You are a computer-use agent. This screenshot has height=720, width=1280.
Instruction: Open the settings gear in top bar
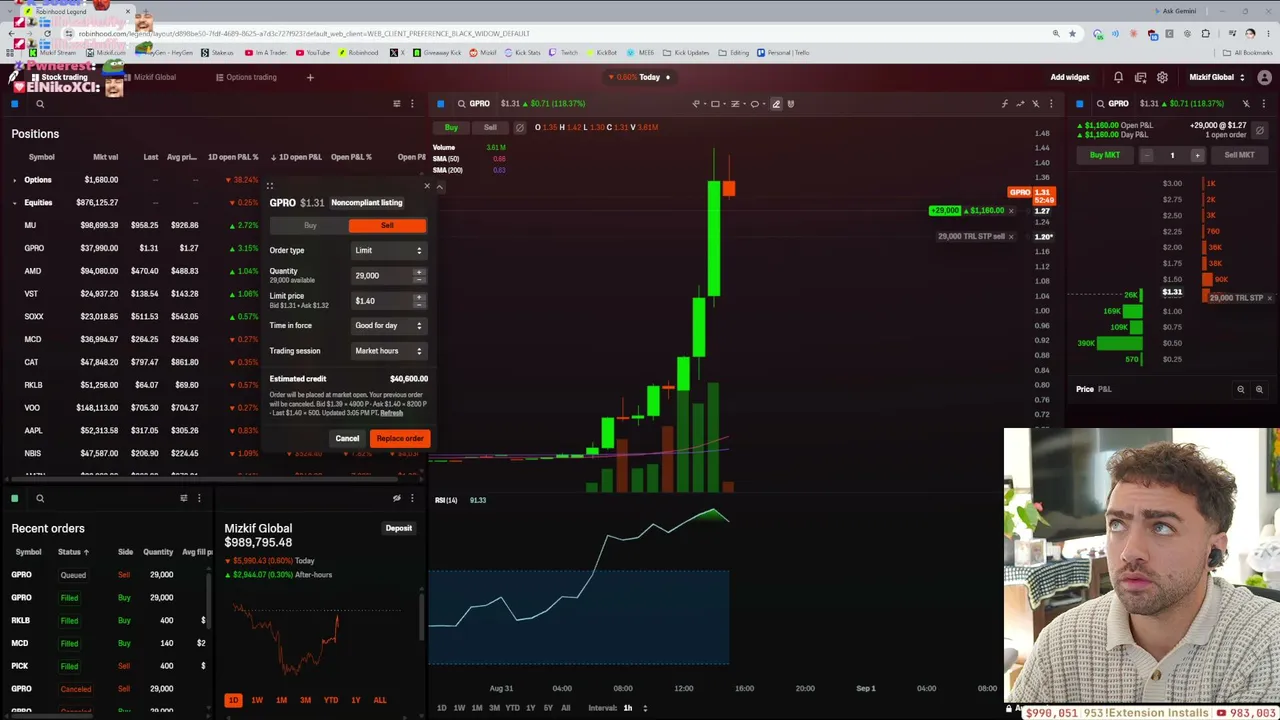[x=1162, y=77]
